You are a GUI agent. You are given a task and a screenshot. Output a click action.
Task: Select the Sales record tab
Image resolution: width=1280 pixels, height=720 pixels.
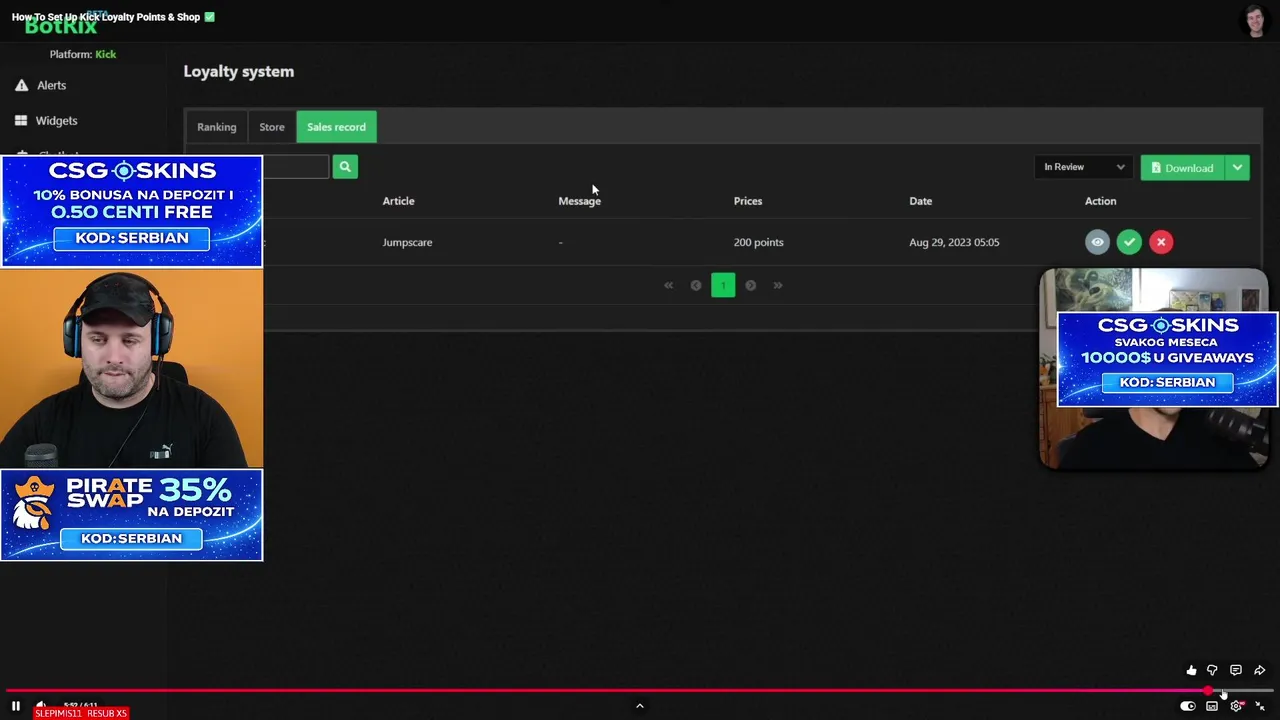tap(336, 127)
